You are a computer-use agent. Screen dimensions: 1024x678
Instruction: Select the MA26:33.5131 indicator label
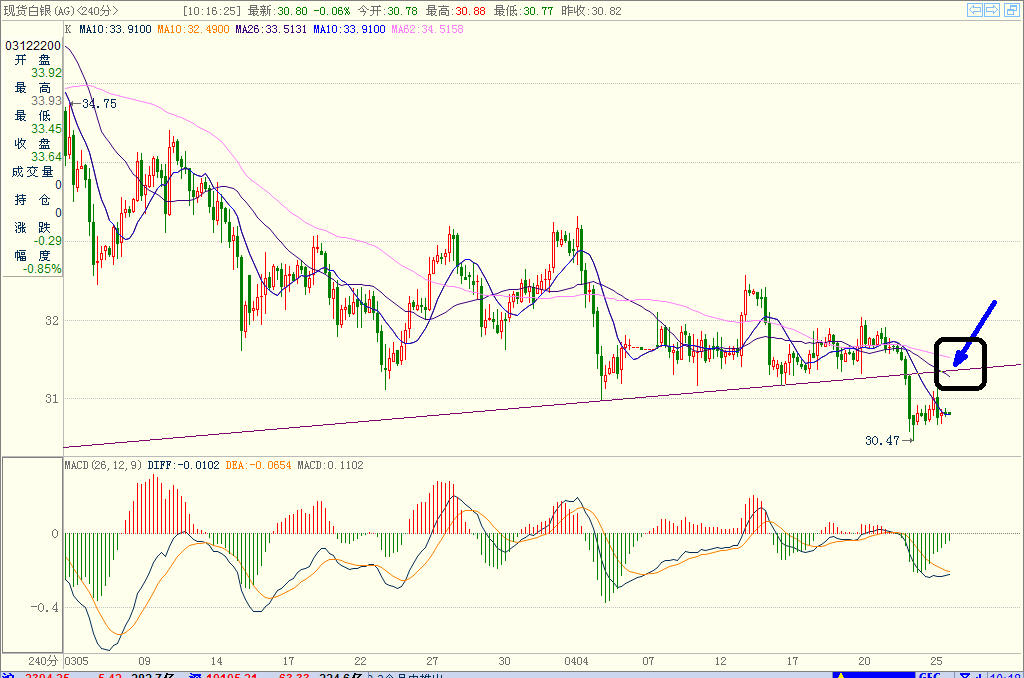tap(271, 29)
